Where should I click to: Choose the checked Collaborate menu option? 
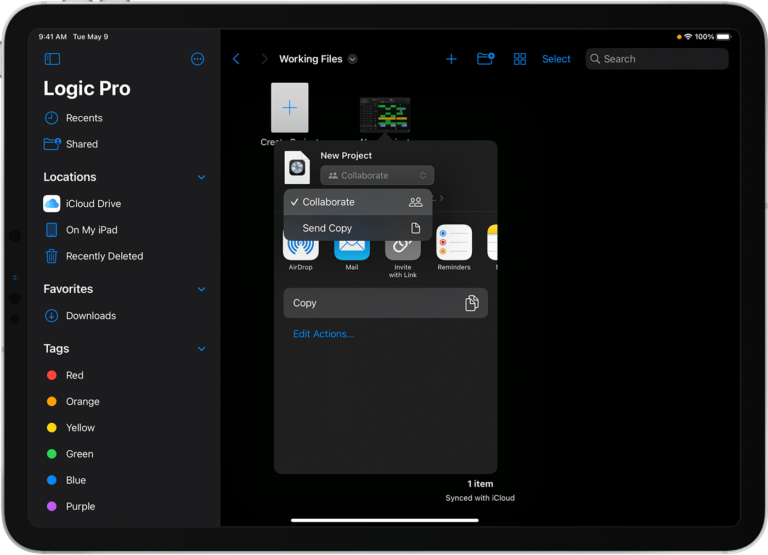358,202
